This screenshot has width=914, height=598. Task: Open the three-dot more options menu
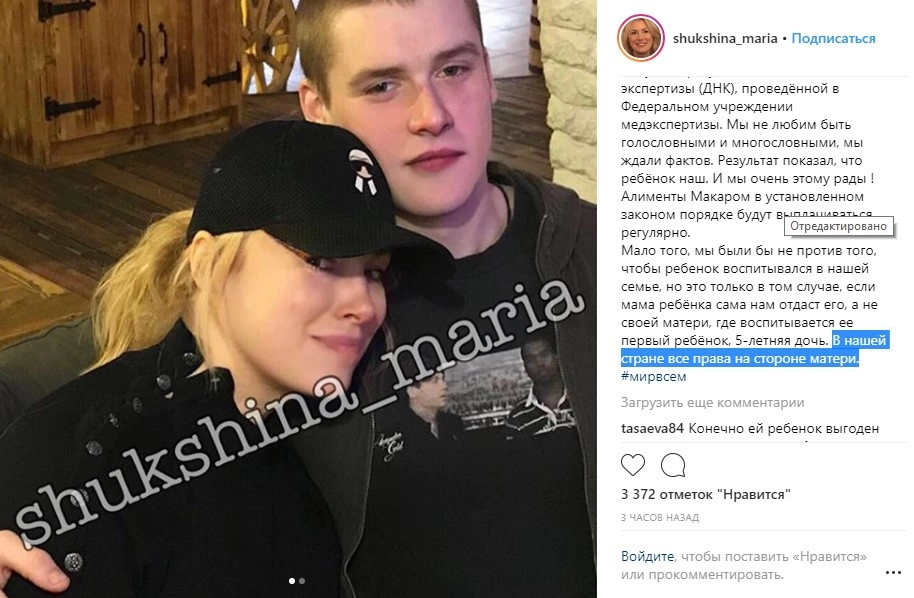[x=893, y=573]
